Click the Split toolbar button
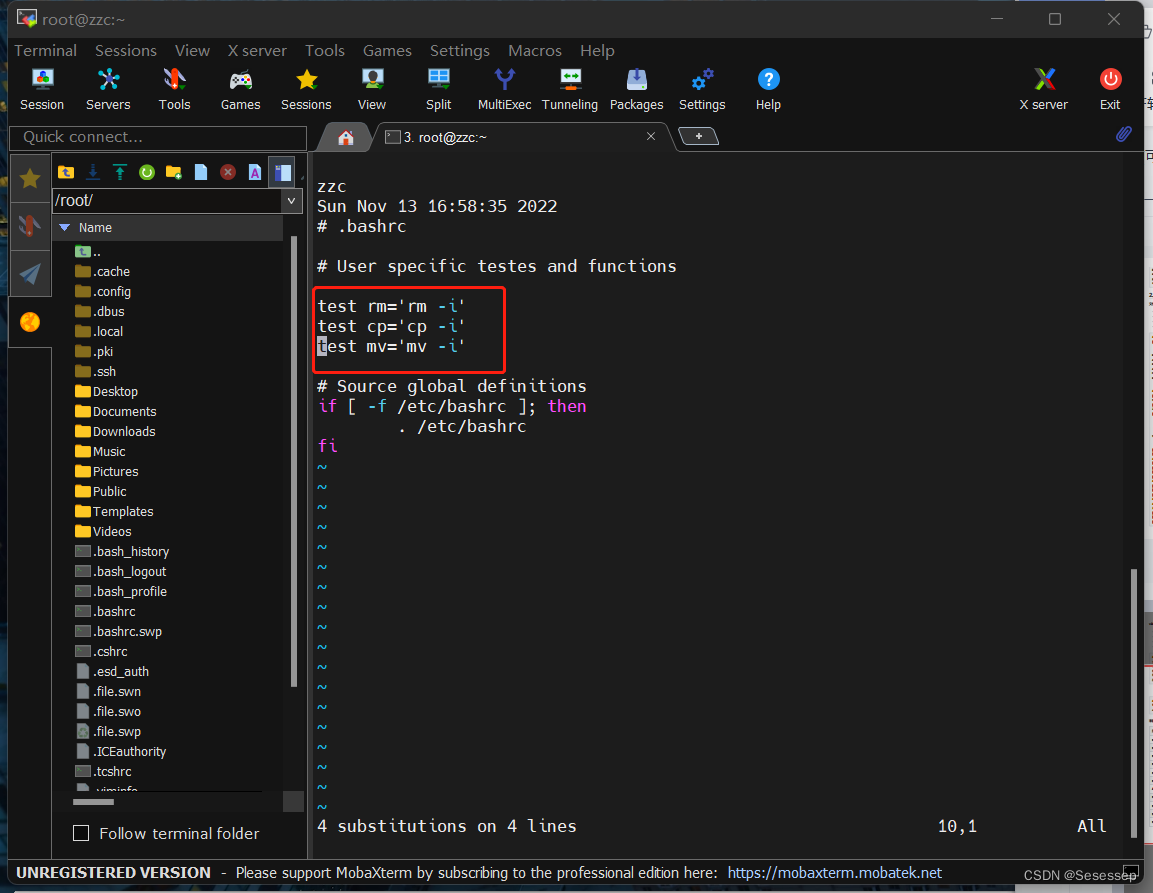This screenshot has width=1153, height=893. (438, 89)
